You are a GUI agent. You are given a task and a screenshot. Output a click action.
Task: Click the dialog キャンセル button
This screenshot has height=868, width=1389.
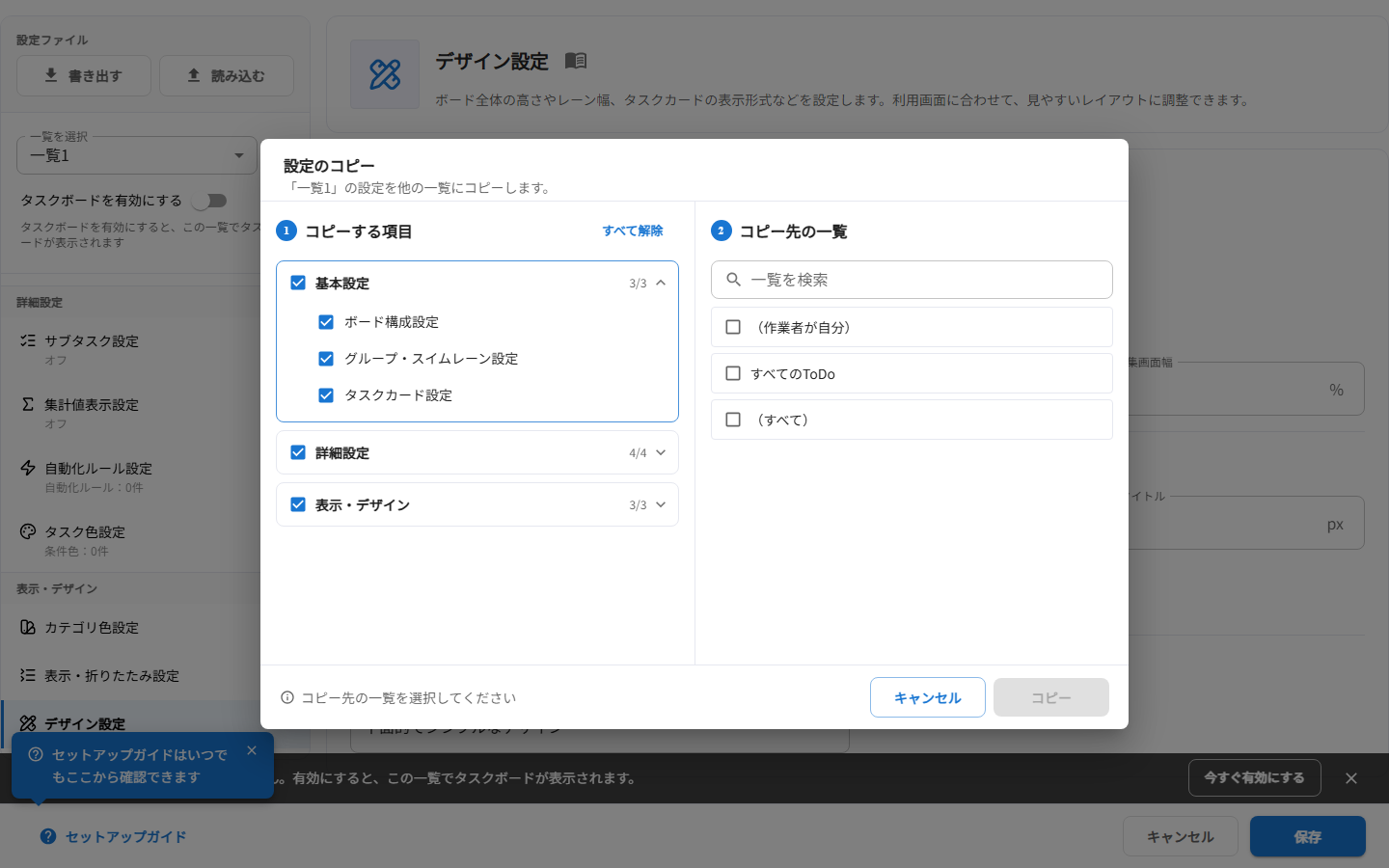(928, 697)
